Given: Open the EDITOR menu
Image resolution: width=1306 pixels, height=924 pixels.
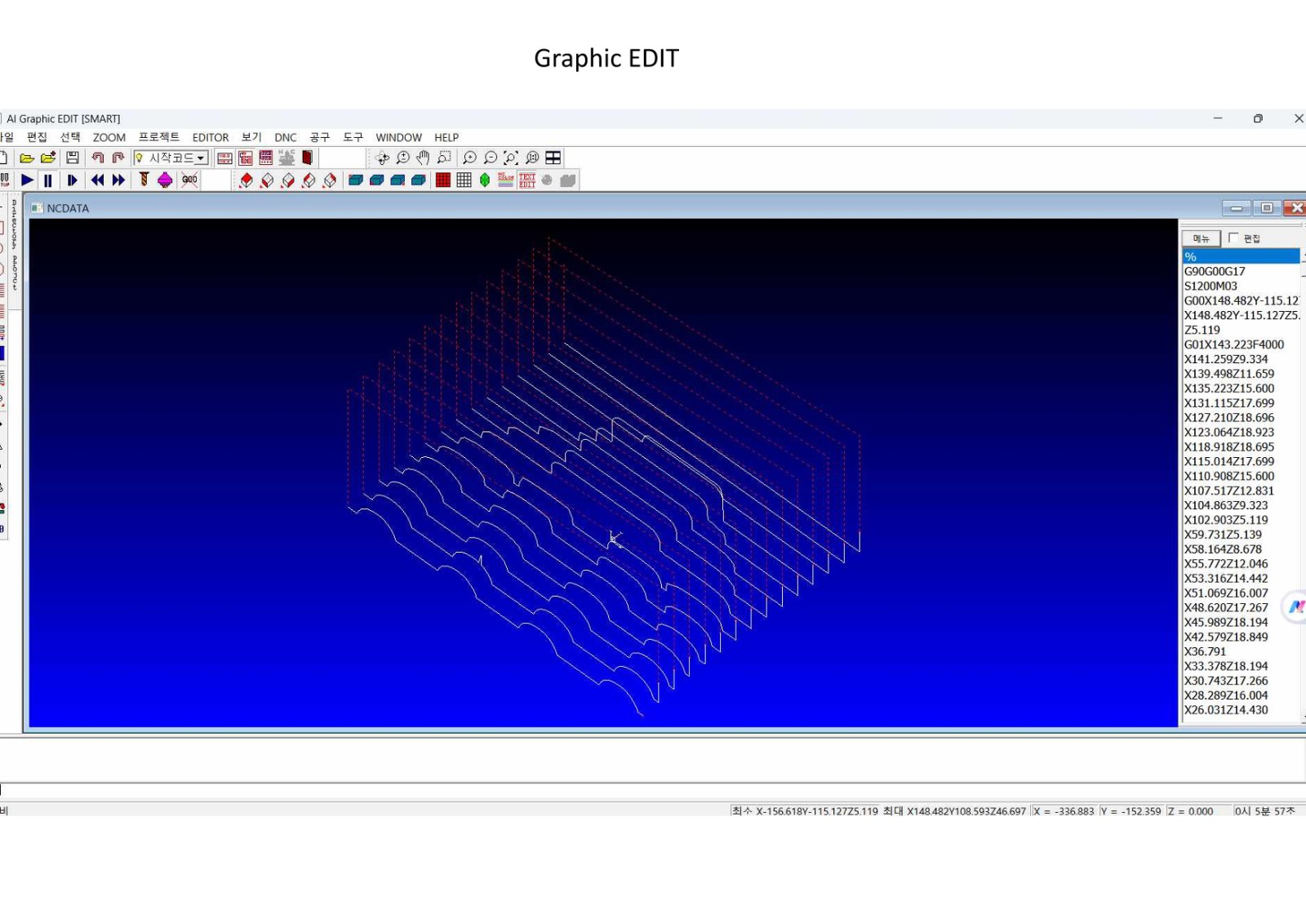Looking at the screenshot, I should (211, 137).
